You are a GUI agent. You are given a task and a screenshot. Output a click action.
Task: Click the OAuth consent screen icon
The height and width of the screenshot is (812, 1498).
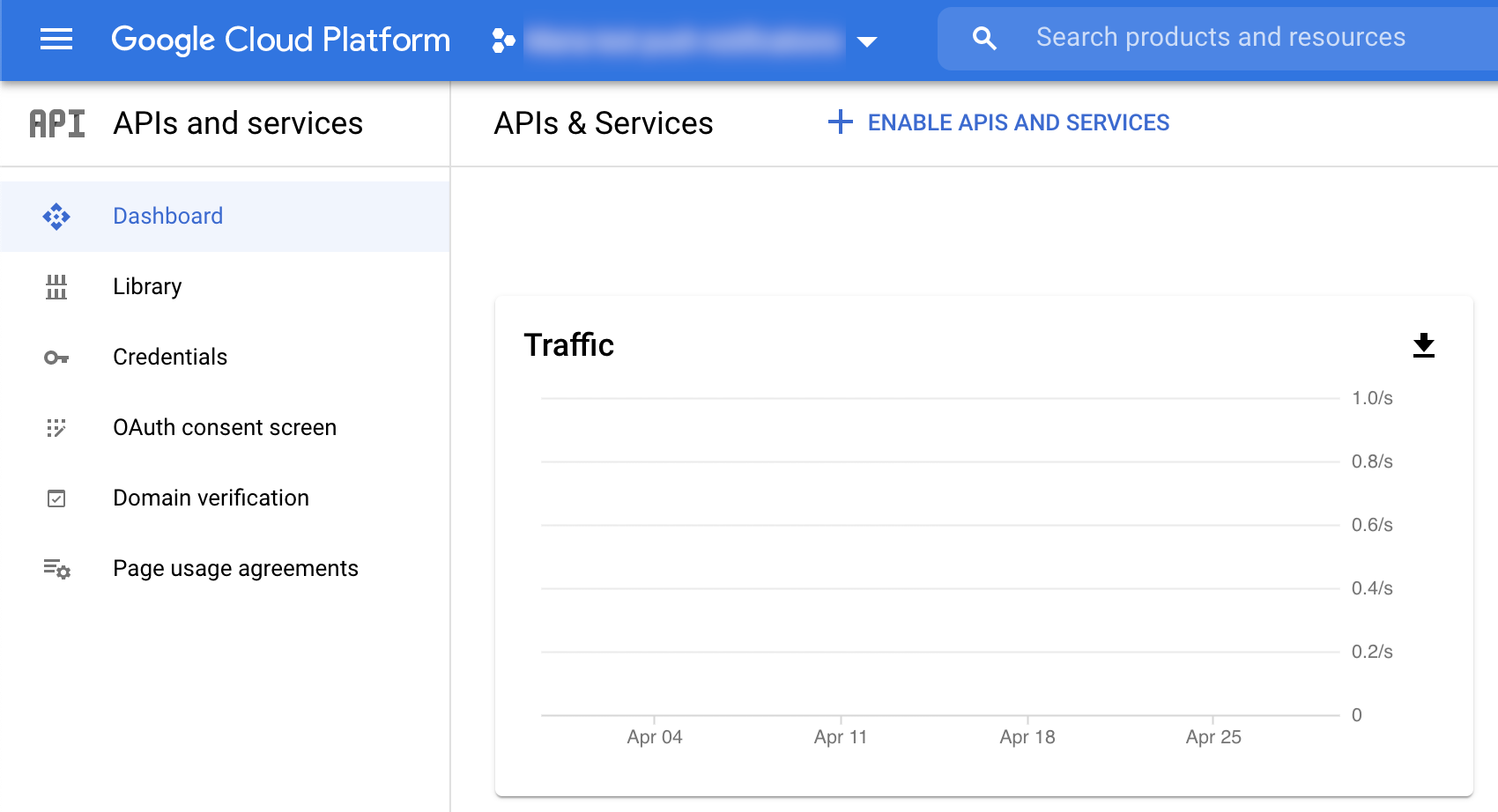click(56, 428)
